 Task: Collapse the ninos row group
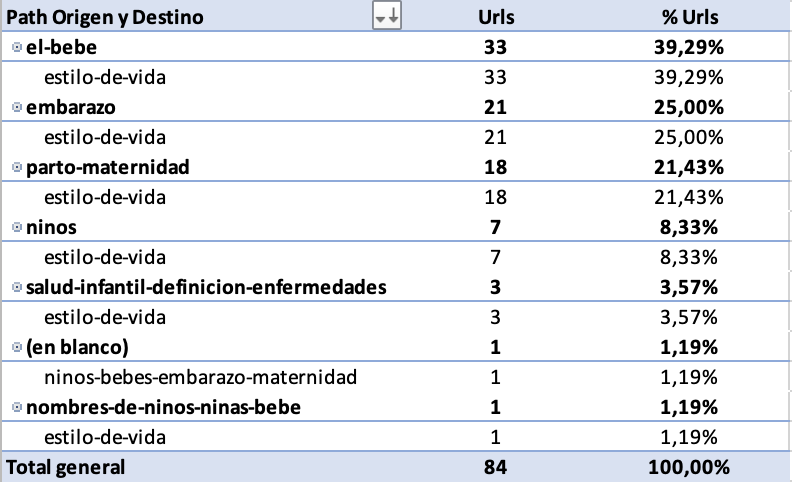tap(16, 228)
